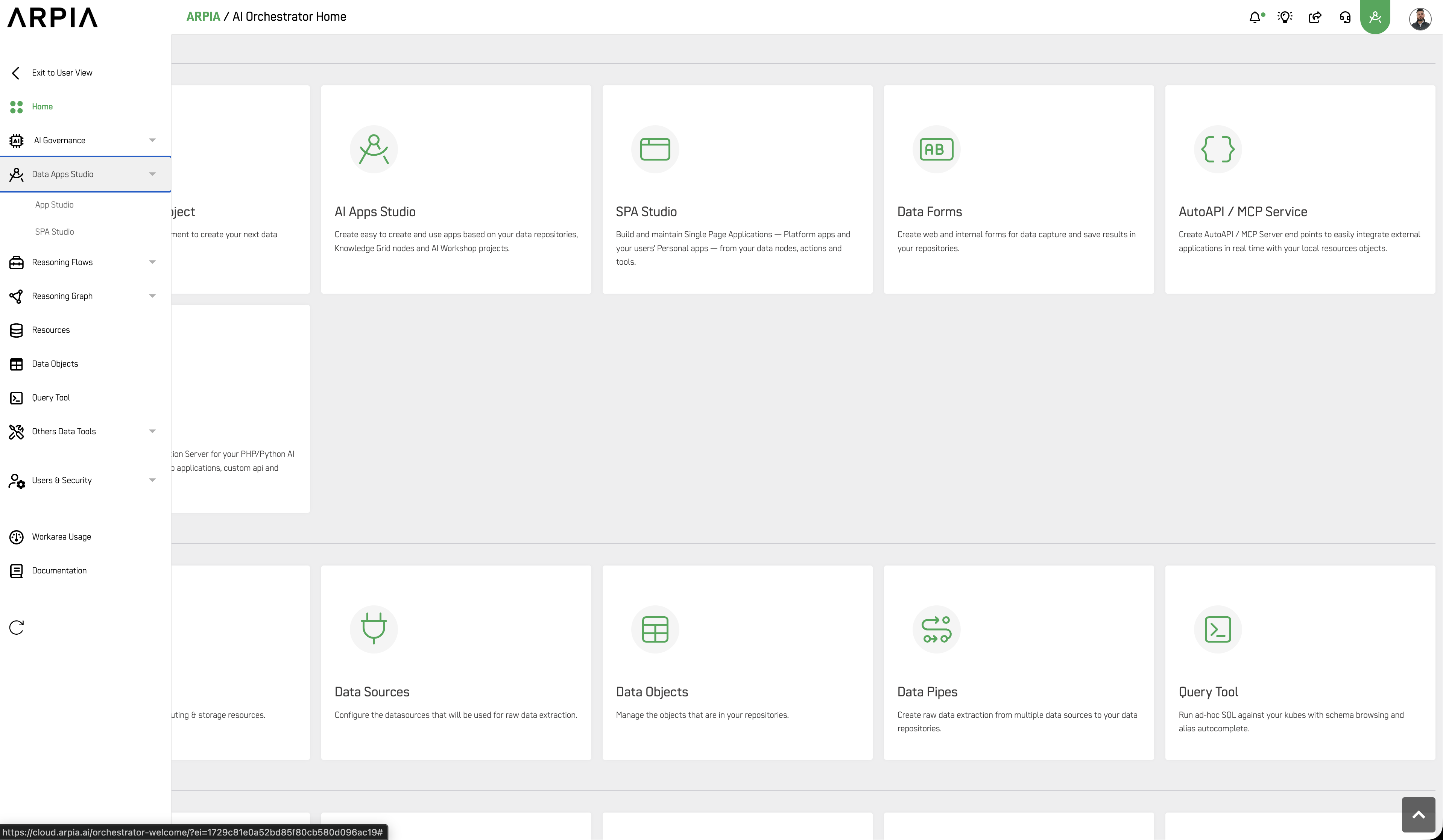Click the ARPIA logo

[53, 17]
